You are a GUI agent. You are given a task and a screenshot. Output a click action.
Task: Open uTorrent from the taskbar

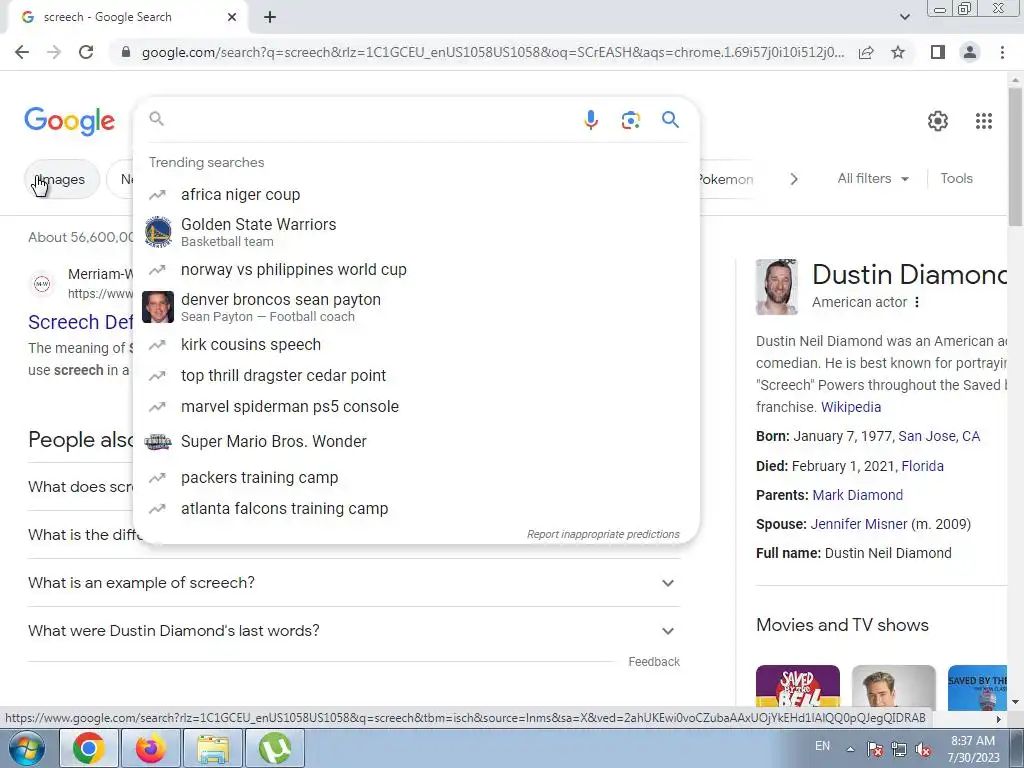pyautogui.click(x=274, y=748)
